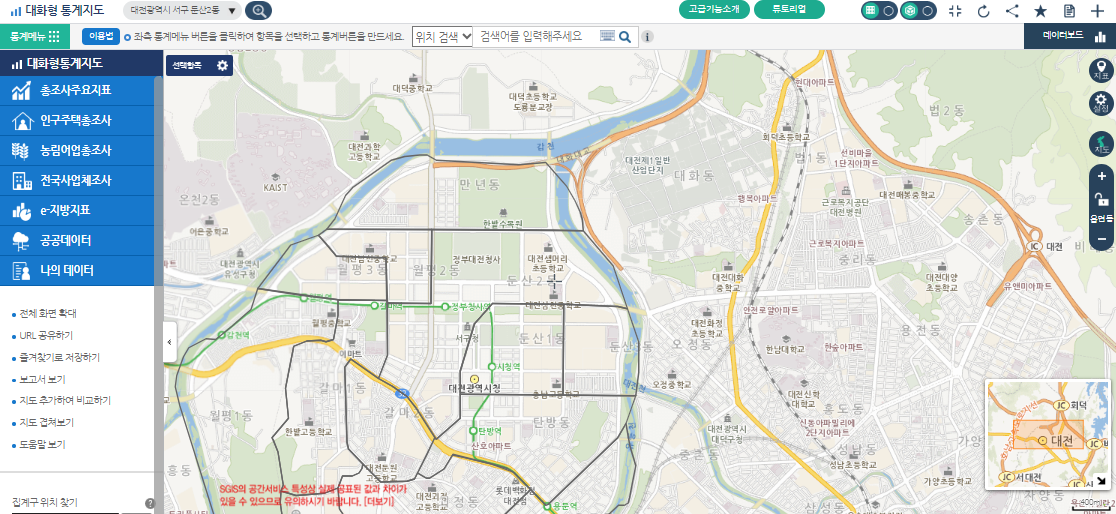
Task: Click the share icon in top toolbar
Action: click(x=1012, y=11)
